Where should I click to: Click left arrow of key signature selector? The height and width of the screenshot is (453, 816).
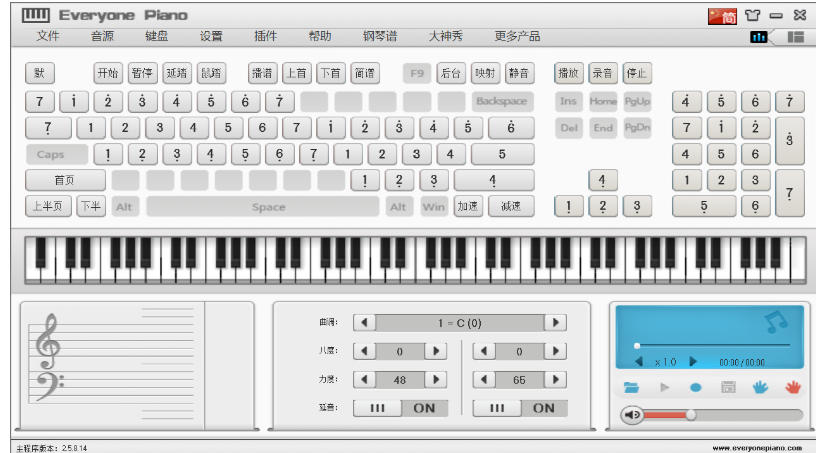coord(365,323)
